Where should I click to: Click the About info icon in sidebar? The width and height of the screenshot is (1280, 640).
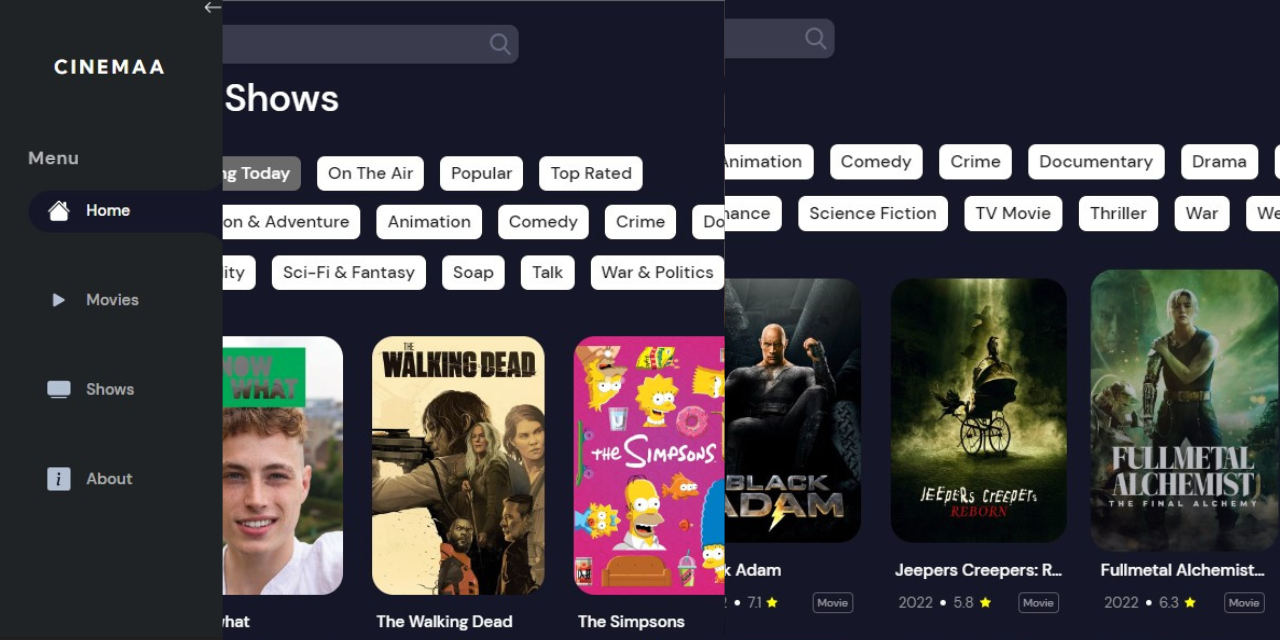(x=59, y=479)
